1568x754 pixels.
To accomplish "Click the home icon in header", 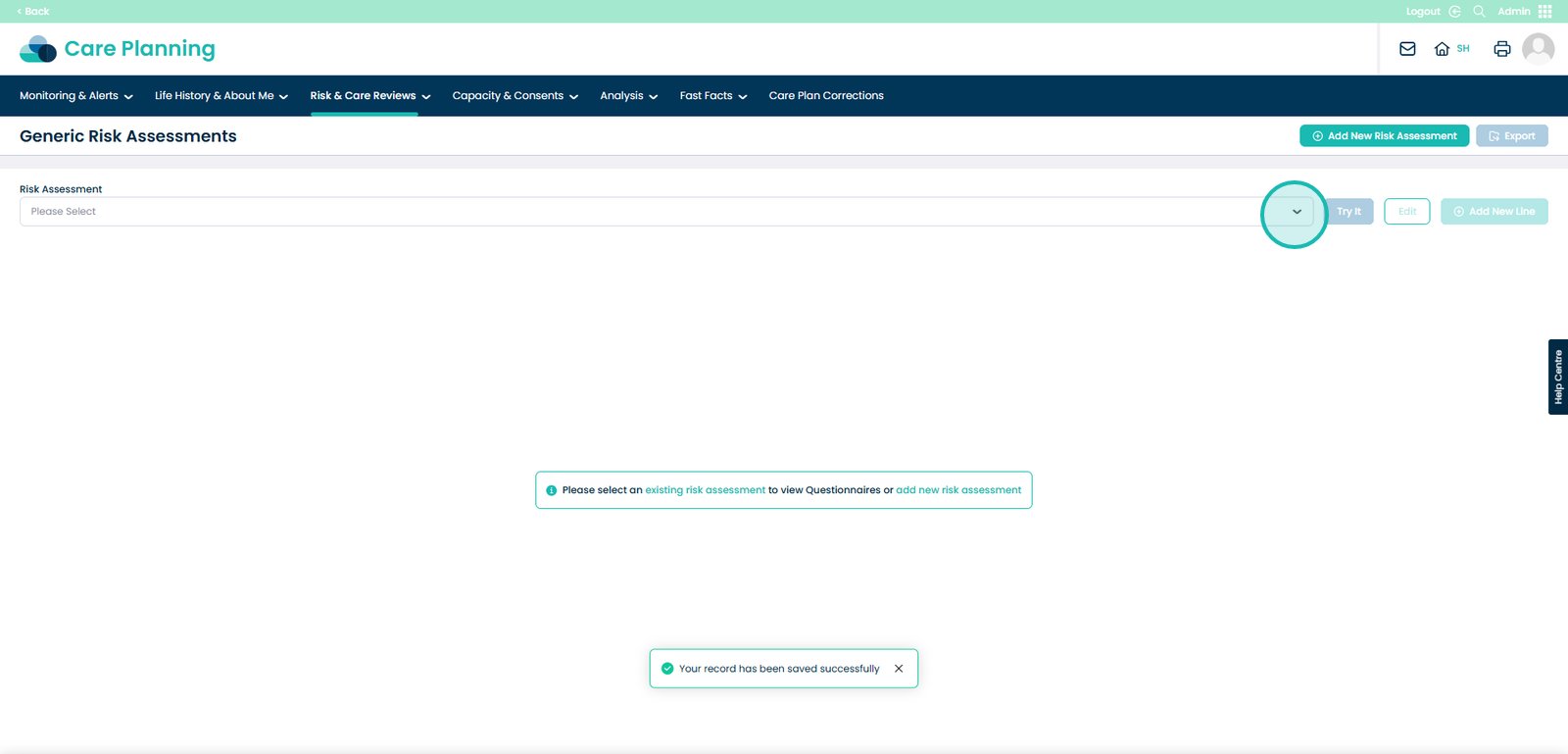I will pos(1442,49).
